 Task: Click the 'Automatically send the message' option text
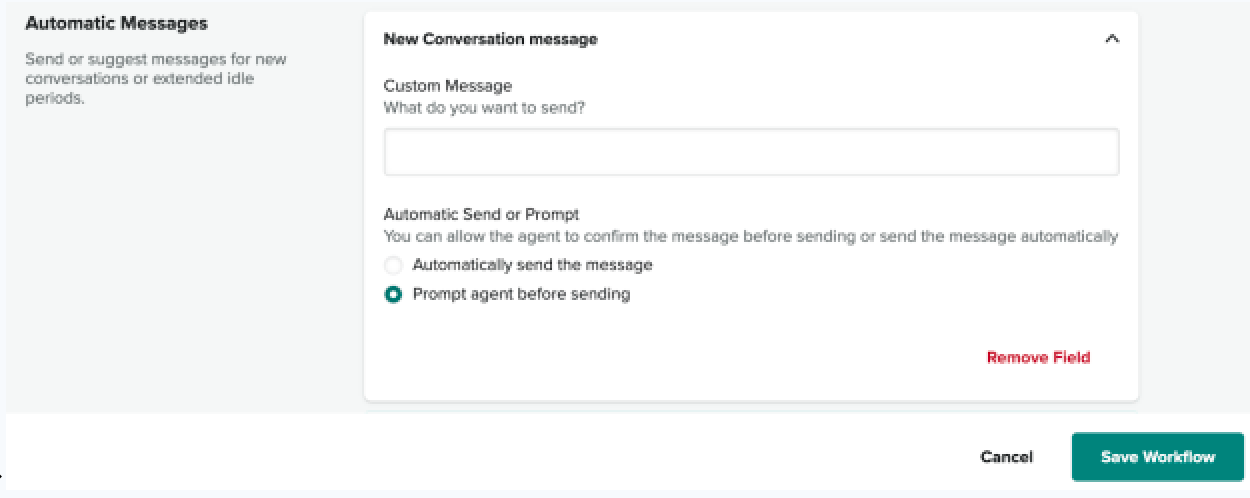532,265
